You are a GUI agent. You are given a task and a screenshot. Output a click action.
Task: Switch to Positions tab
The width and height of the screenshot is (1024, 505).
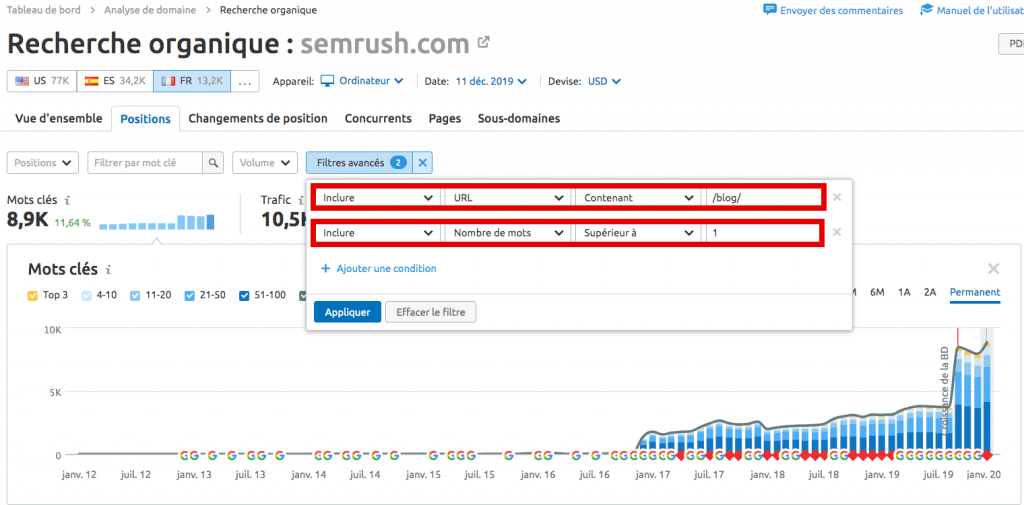(146, 119)
